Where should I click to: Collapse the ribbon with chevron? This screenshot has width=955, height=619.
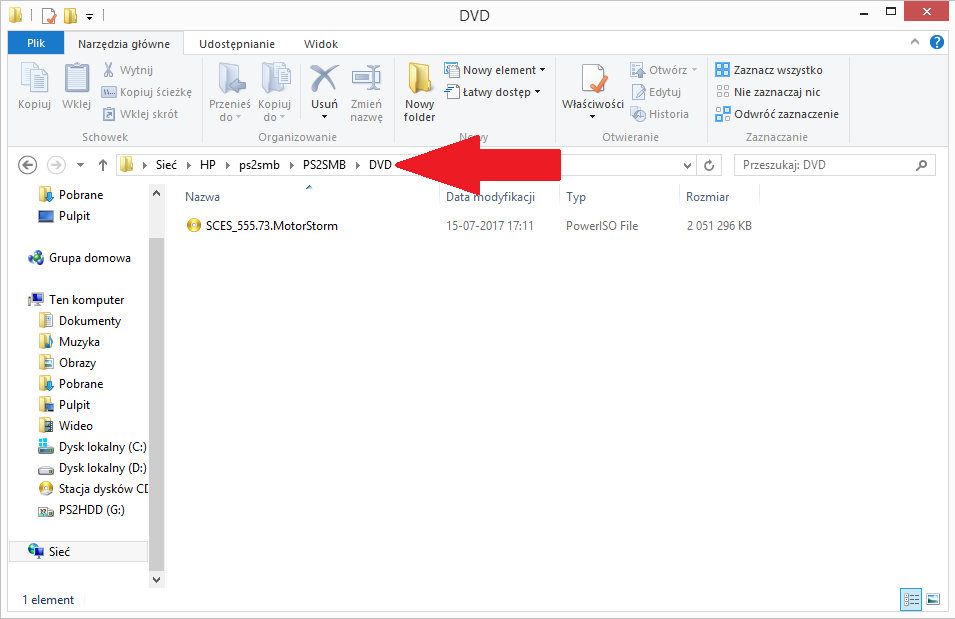click(x=915, y=42)
